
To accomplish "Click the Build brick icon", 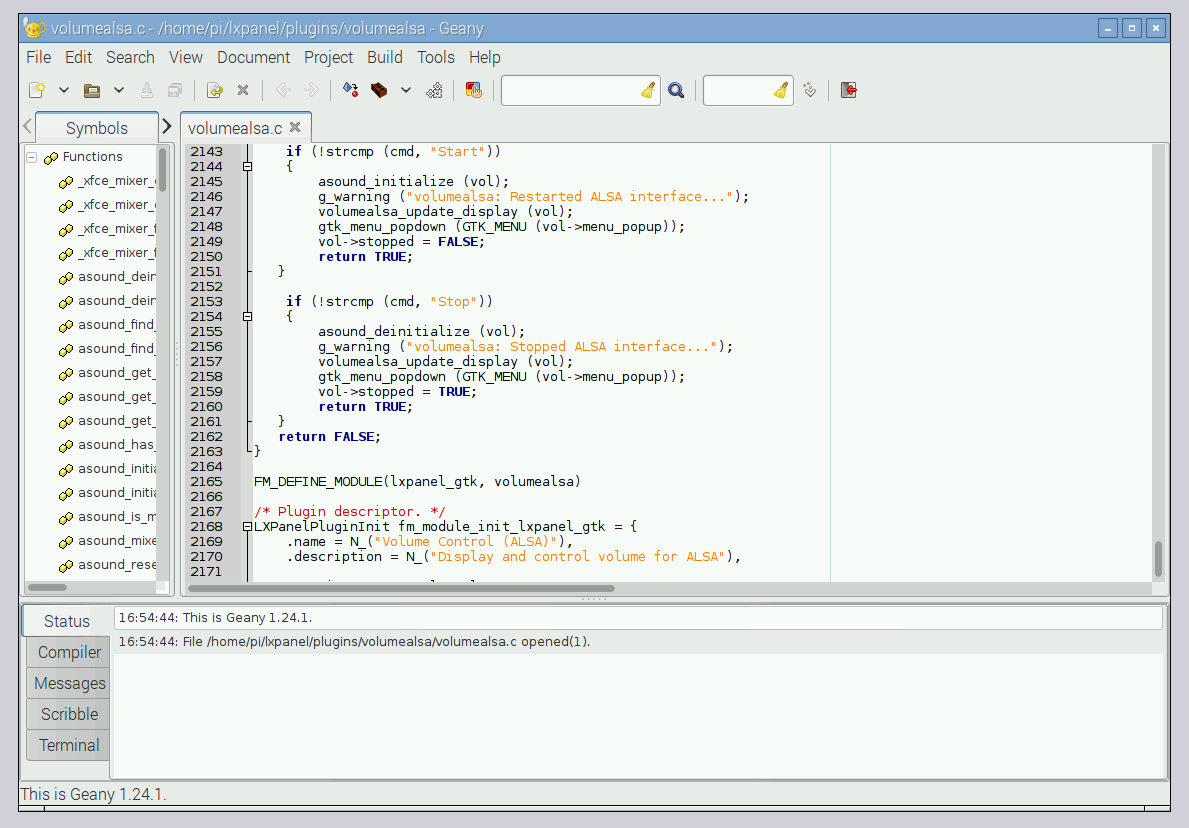I will pos(379,90).
